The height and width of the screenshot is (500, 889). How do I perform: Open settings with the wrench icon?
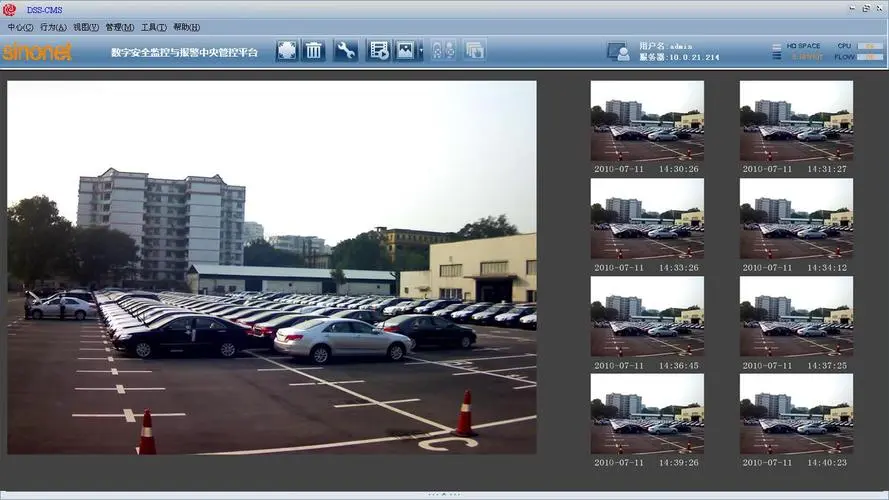pos(345,50)
